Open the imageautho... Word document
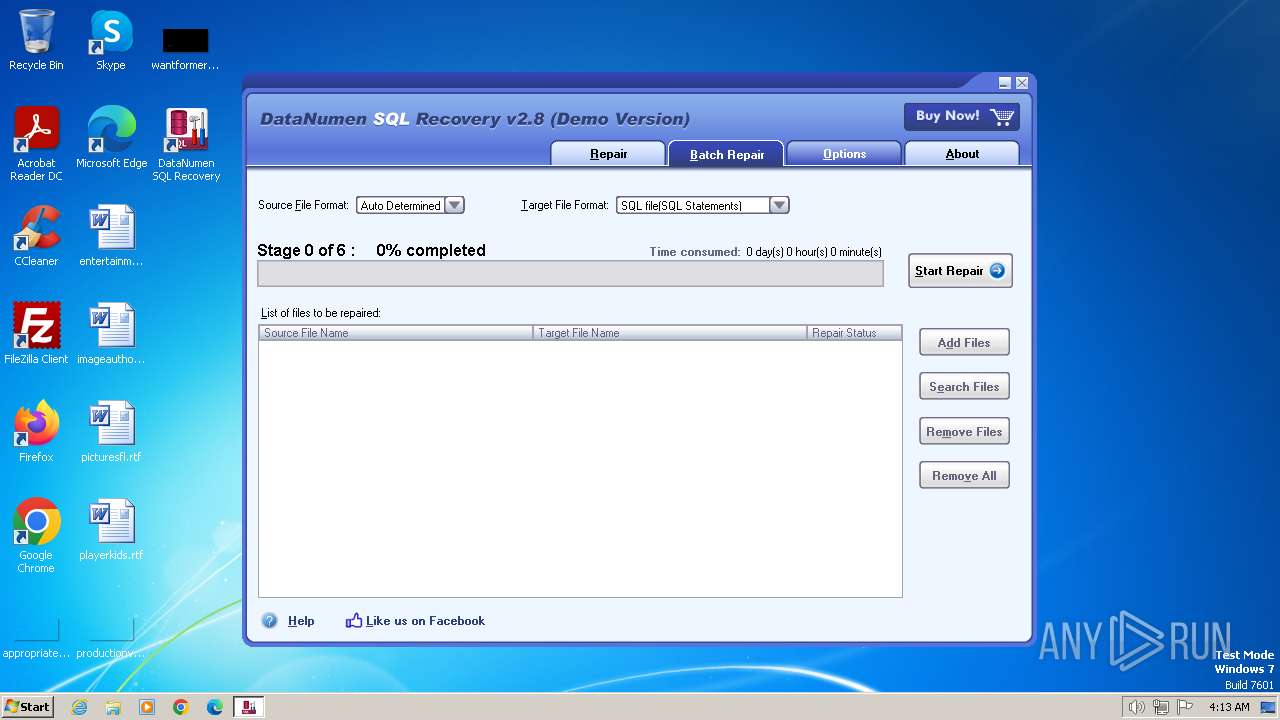The width and height of the screenshot is (1280, 720). click(111, 334)
